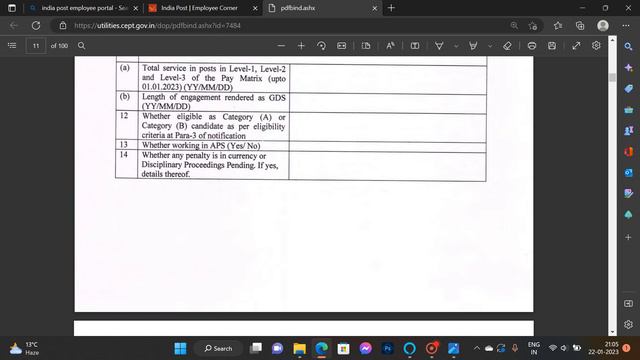Enter PDF full screen mode
640x360 pixels.
(x=576, y=46)
